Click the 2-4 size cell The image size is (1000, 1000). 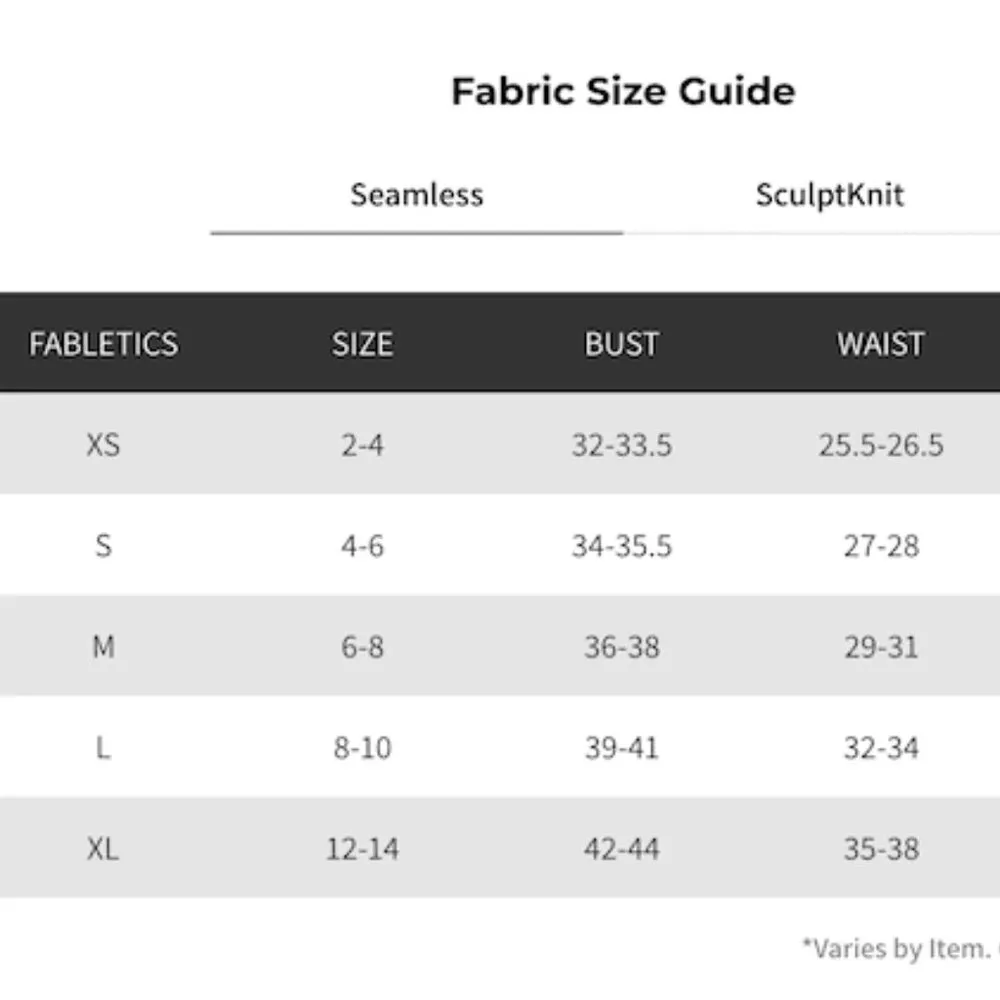coord(362,445)
